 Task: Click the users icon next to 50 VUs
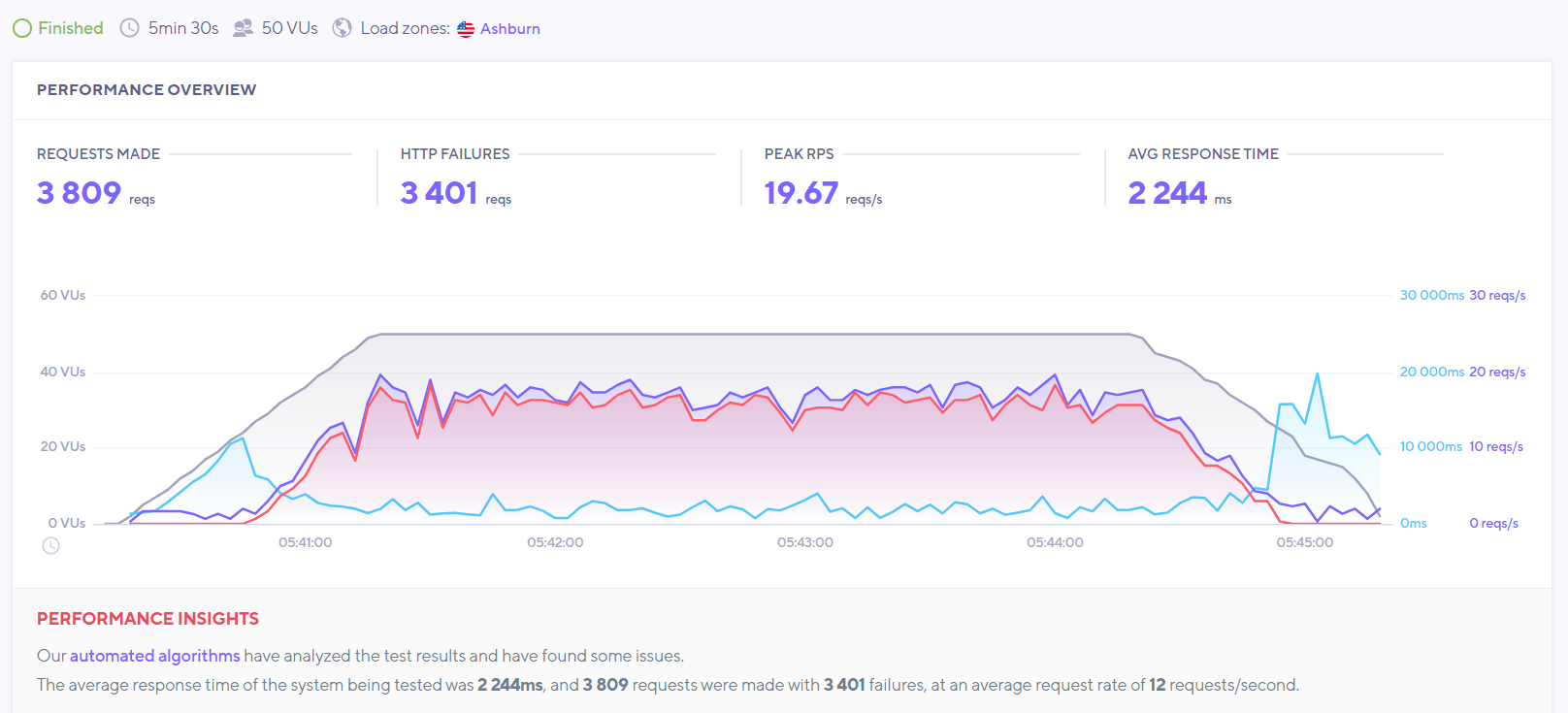tap(243, 28)
